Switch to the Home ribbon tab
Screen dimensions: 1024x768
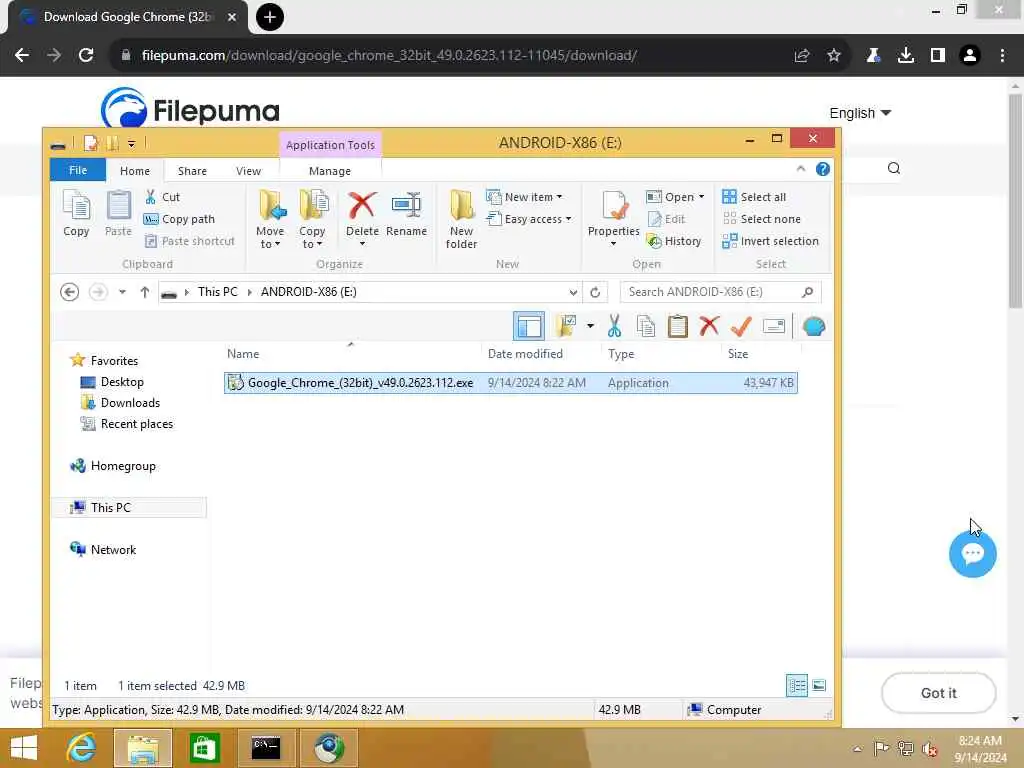[x=135, y=170]
